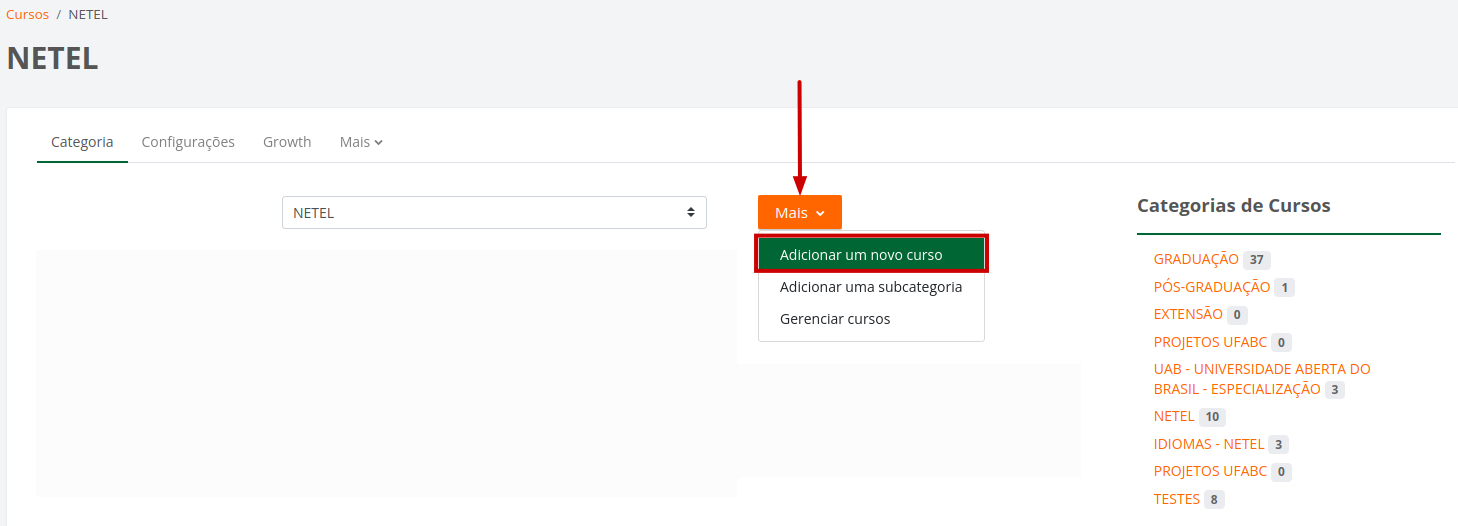Click the chevron icon on orange Mais button
Viewport: 1458px width, 526px height.
(820, 214)
